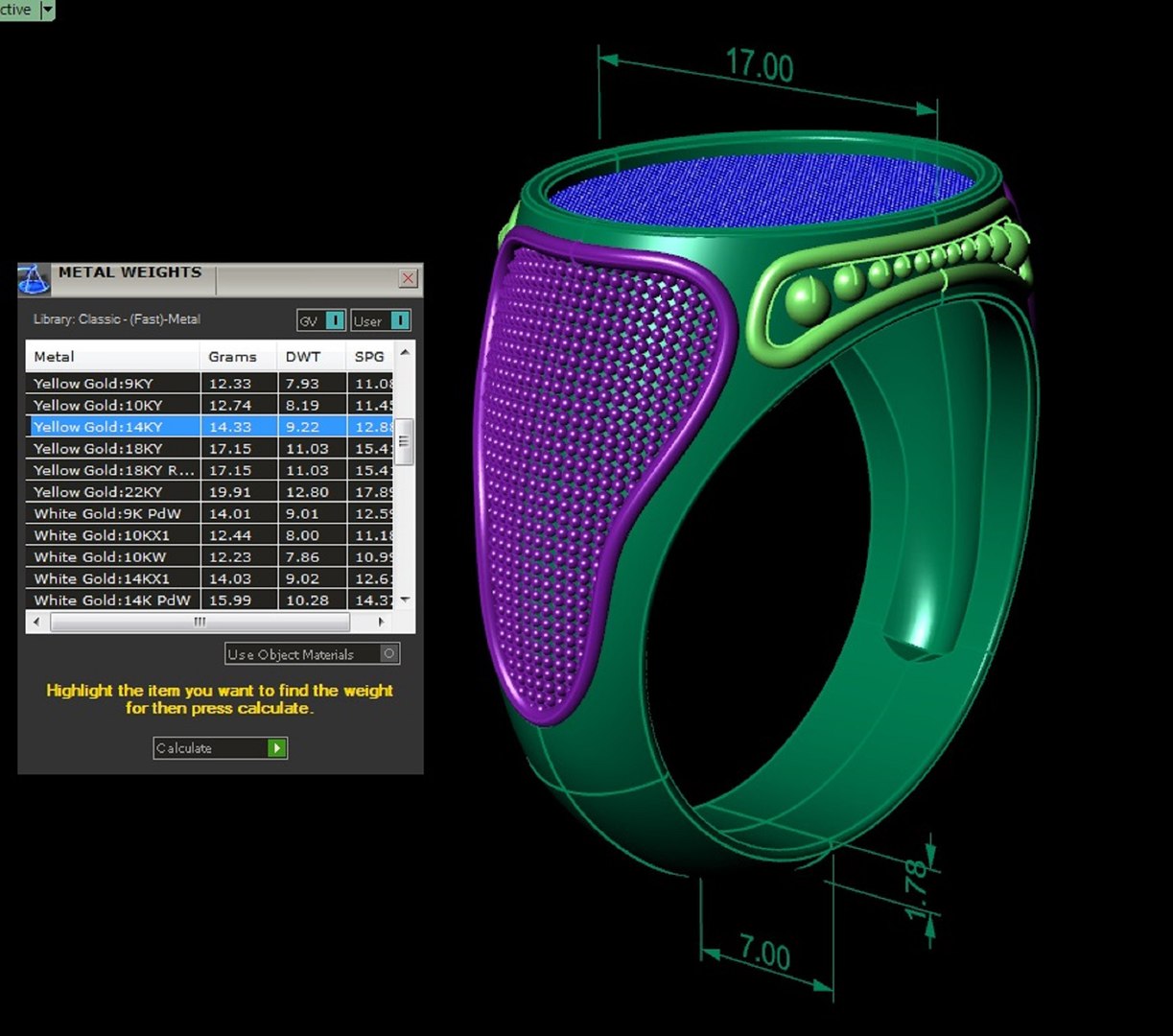This screenshot has height=1036, width=1173.
Task: Click the Metal column header
Action: [112, 356]
